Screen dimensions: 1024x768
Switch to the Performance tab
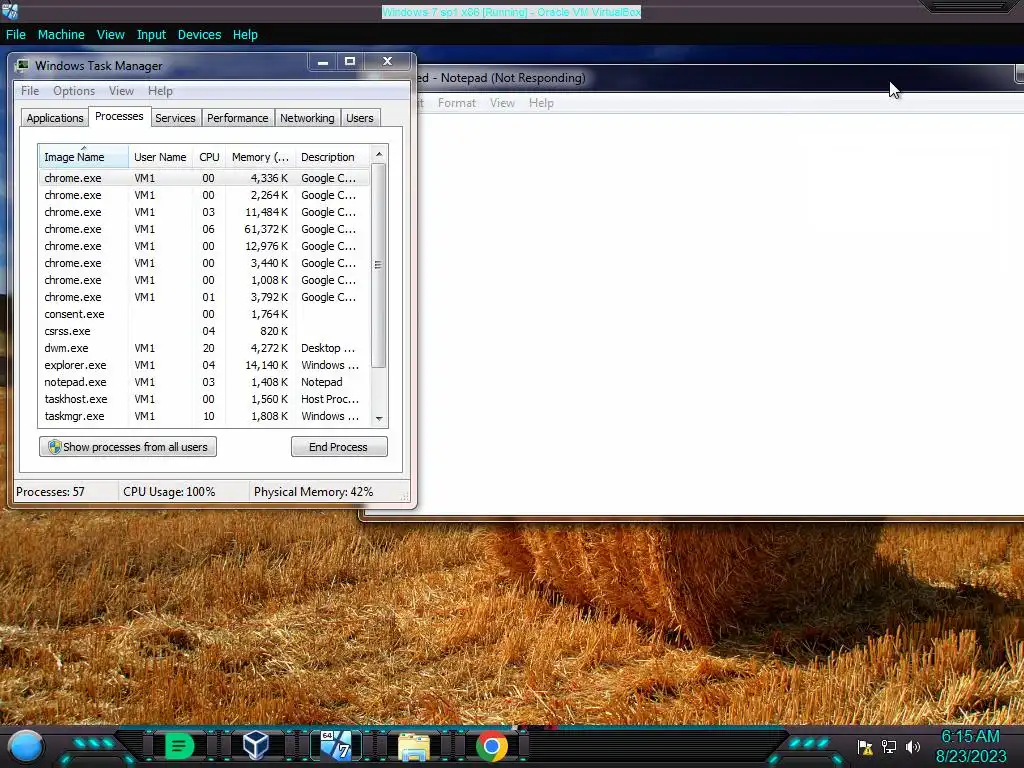tap(238, 118)
